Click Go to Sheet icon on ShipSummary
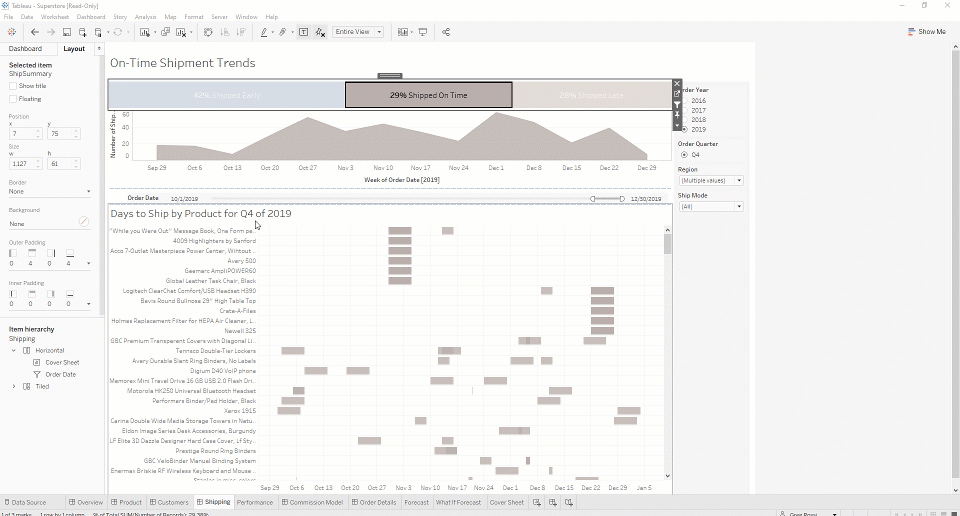The height and width of the screenshot is (516, 960). click(677, 94)
